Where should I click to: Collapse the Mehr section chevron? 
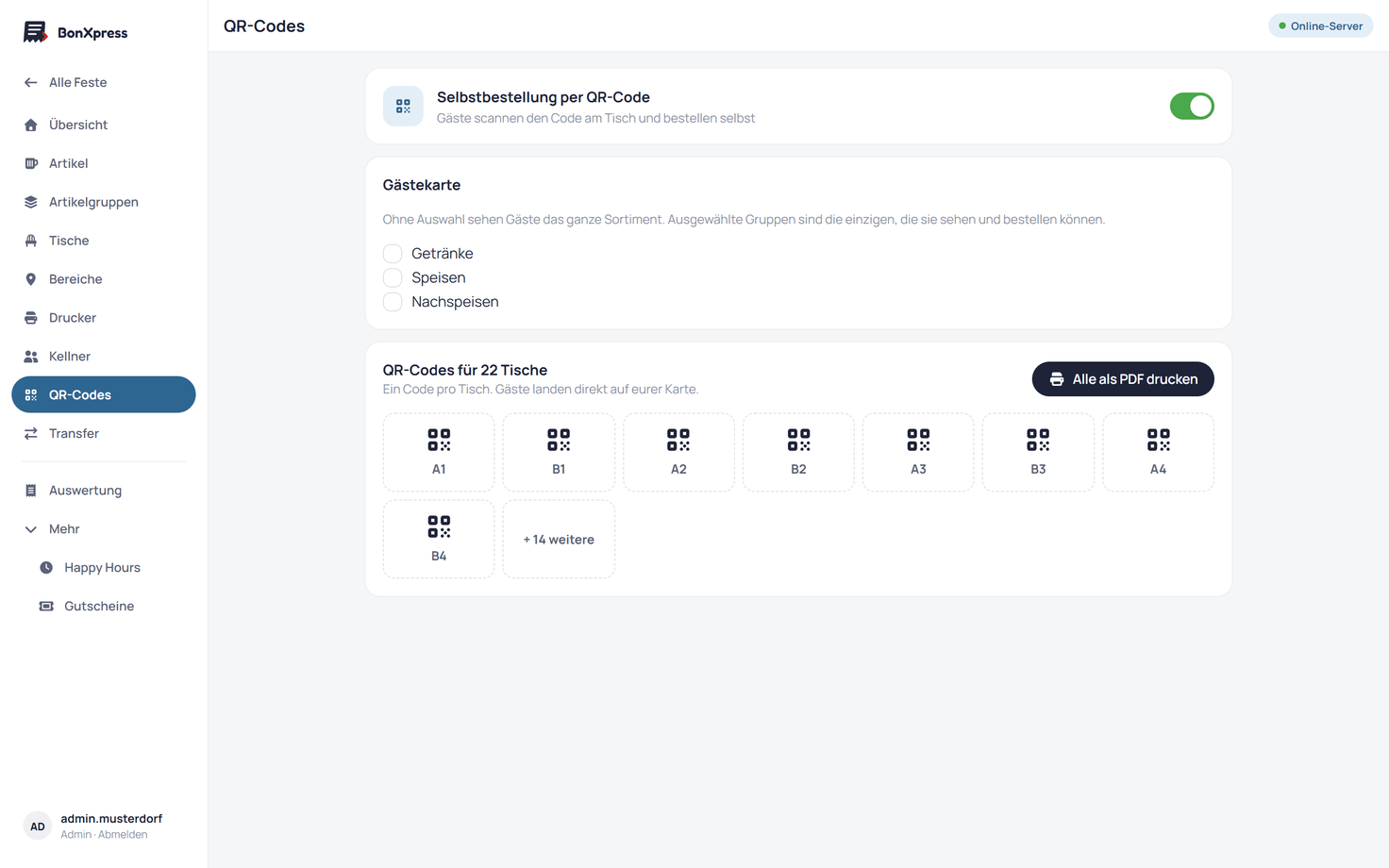click(31, 529)
